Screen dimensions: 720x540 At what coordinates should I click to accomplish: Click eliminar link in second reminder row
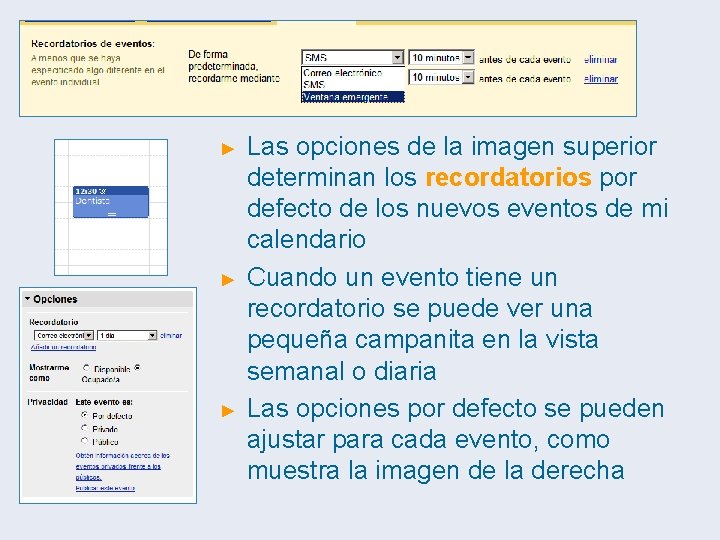tap(601, 79)
